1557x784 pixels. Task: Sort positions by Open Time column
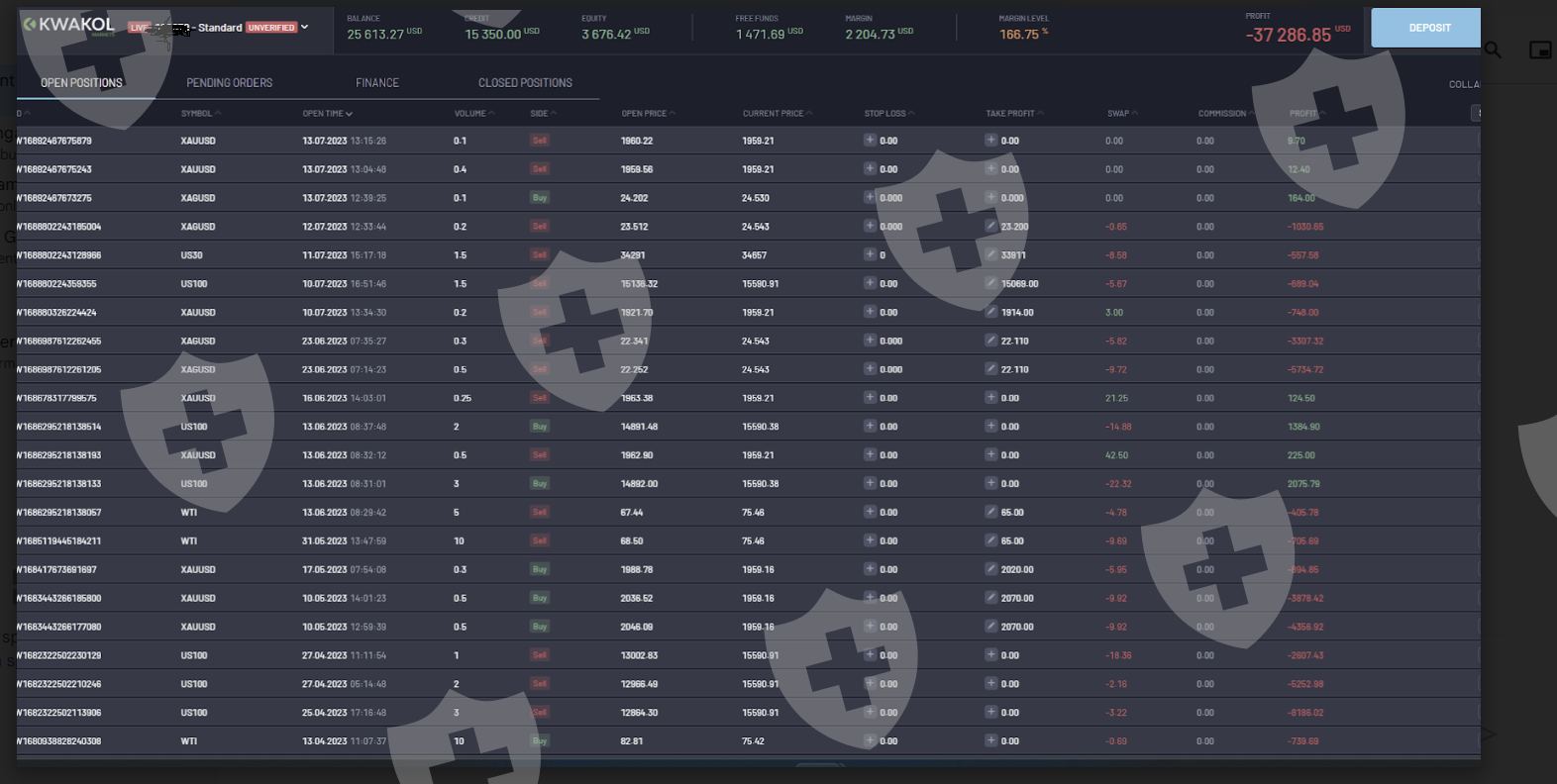pyautogui.click(x=326, y=114)
